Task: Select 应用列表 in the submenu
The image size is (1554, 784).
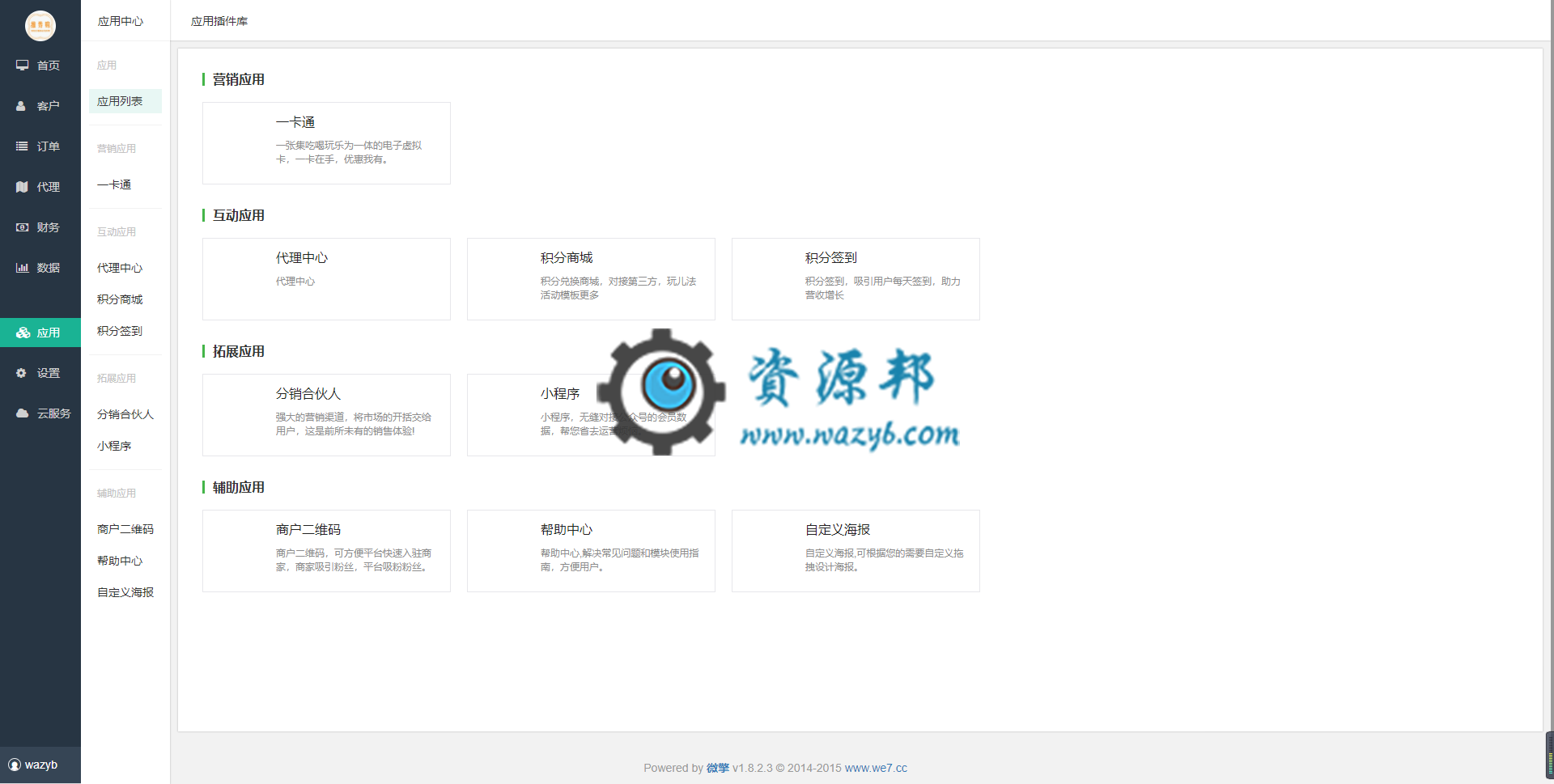Action: pyautogui.click(x=125, y=101)
